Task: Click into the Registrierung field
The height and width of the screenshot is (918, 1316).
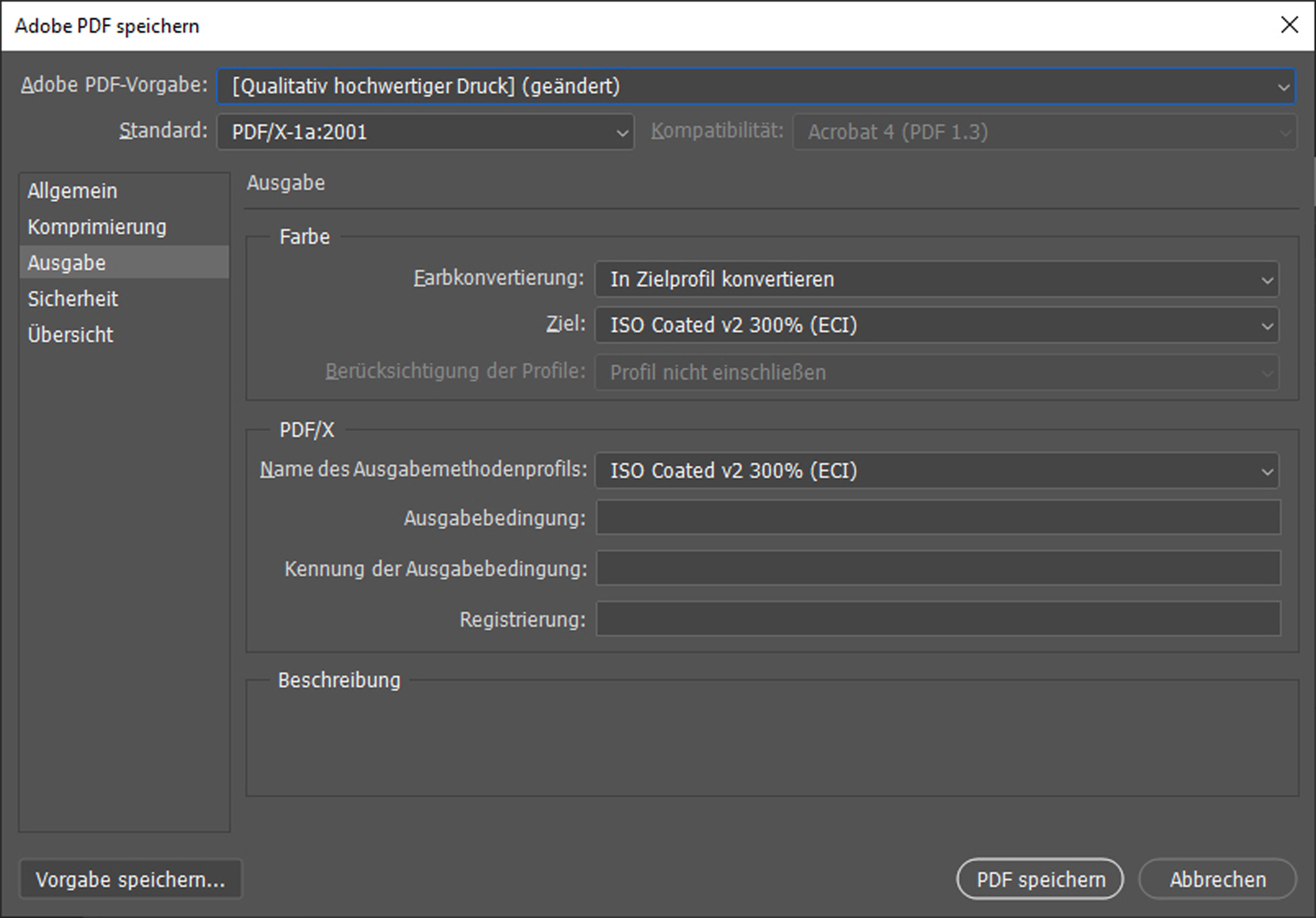Action: coord(938,619)
